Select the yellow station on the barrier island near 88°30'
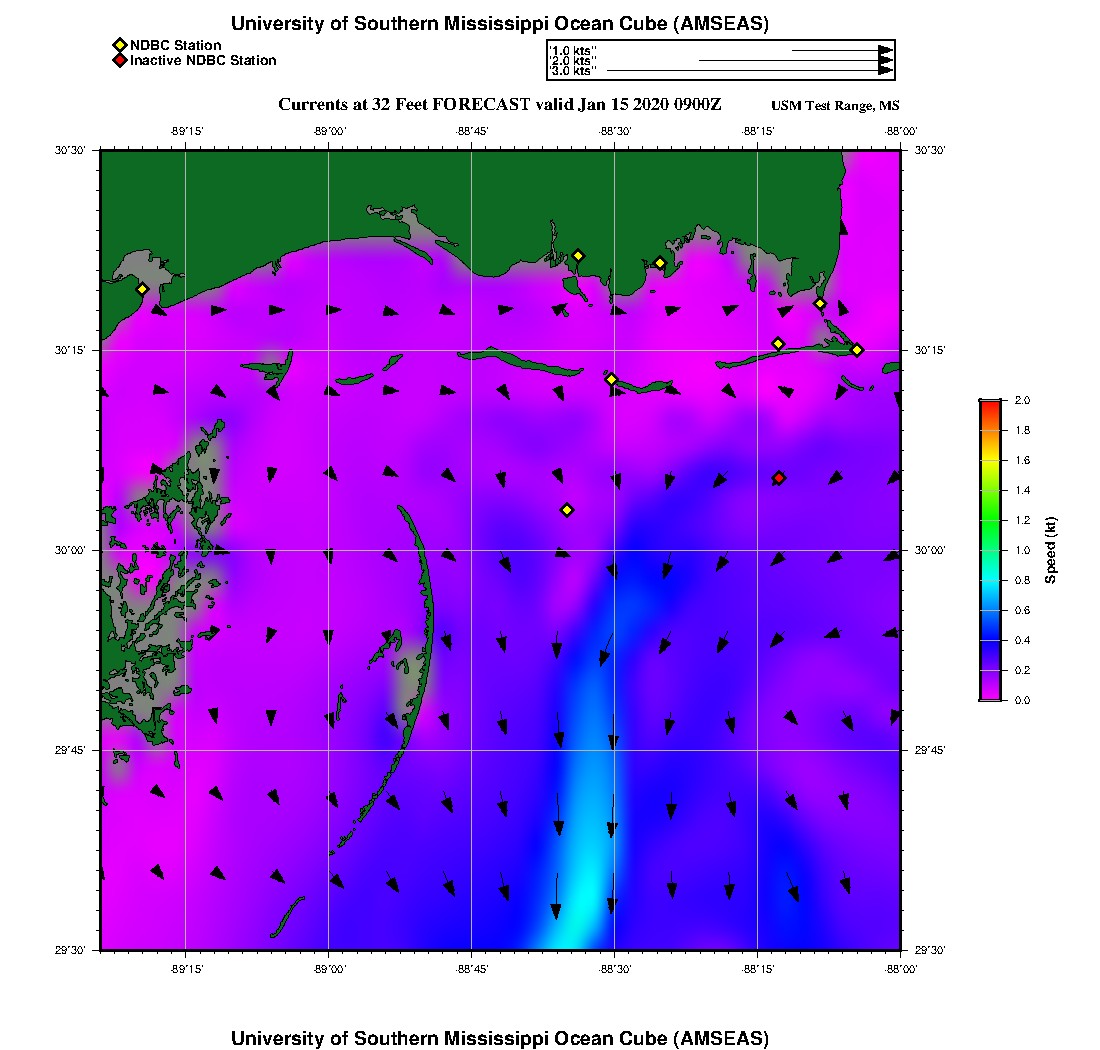 pos(612,379)
